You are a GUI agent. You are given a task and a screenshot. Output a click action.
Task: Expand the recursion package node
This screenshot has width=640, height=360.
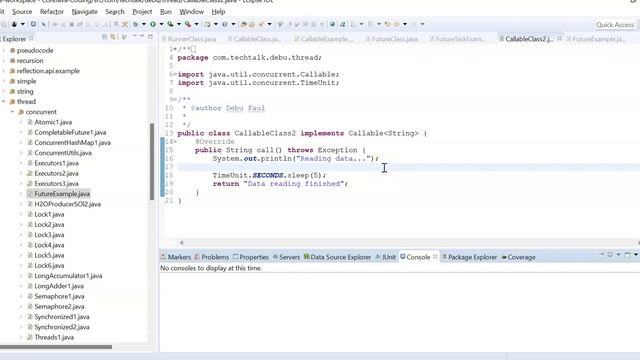[4, 60]
